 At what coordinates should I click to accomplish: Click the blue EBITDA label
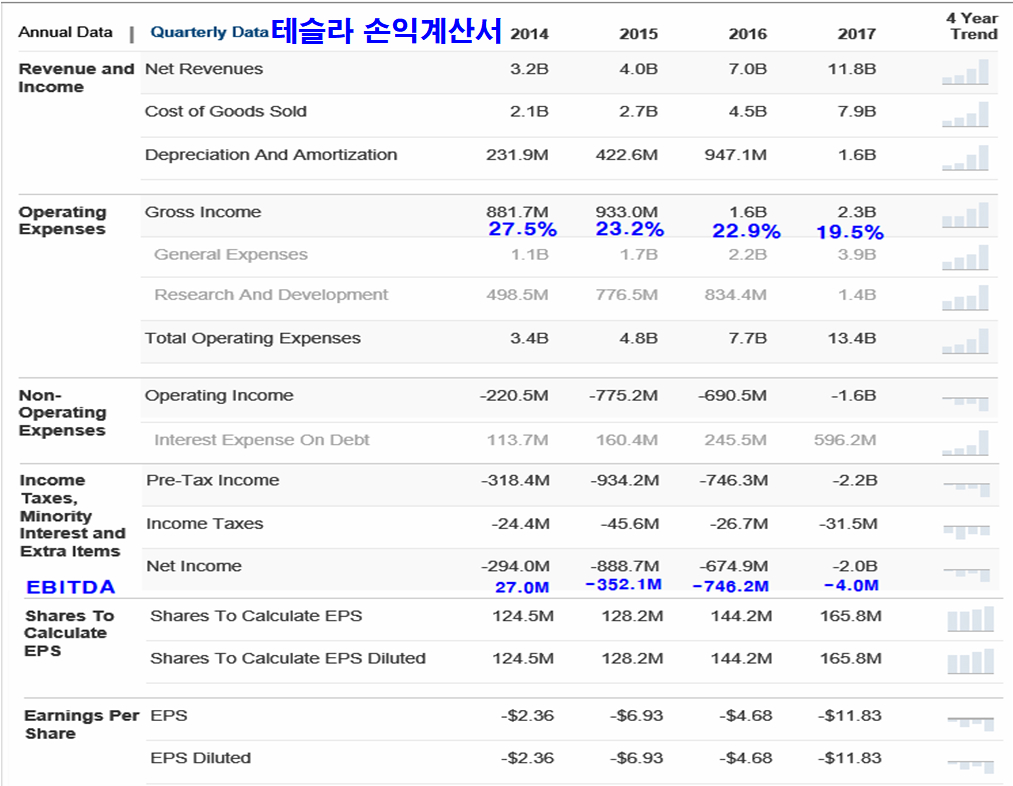click(x=70, y=587)
